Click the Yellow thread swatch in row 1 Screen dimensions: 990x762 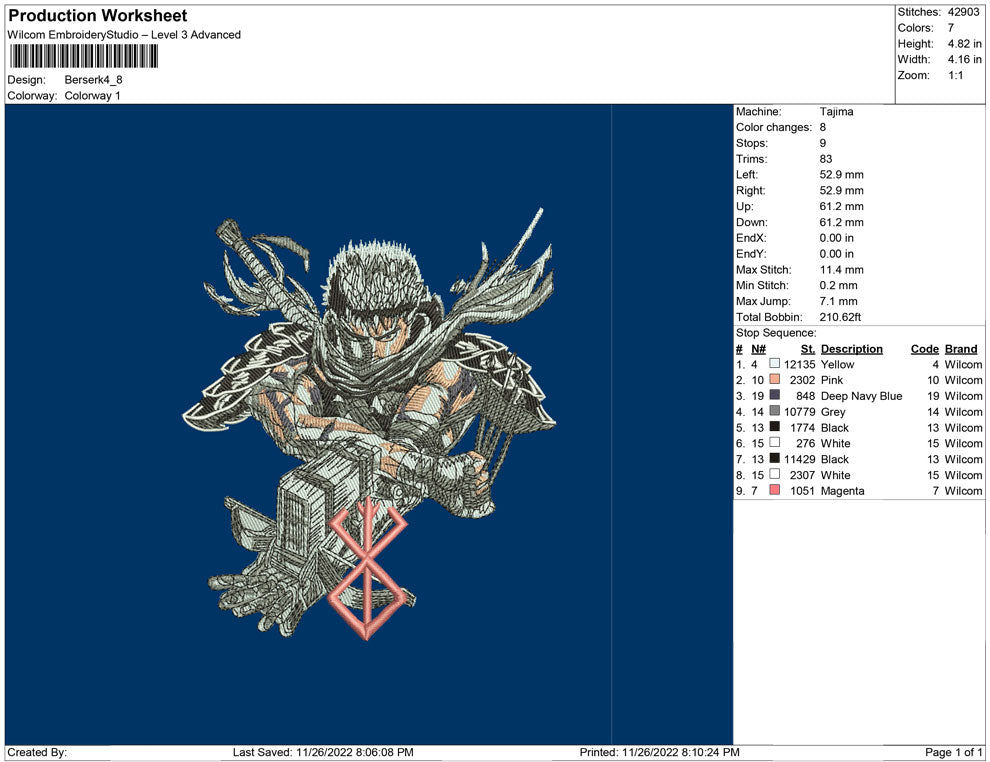774,365
